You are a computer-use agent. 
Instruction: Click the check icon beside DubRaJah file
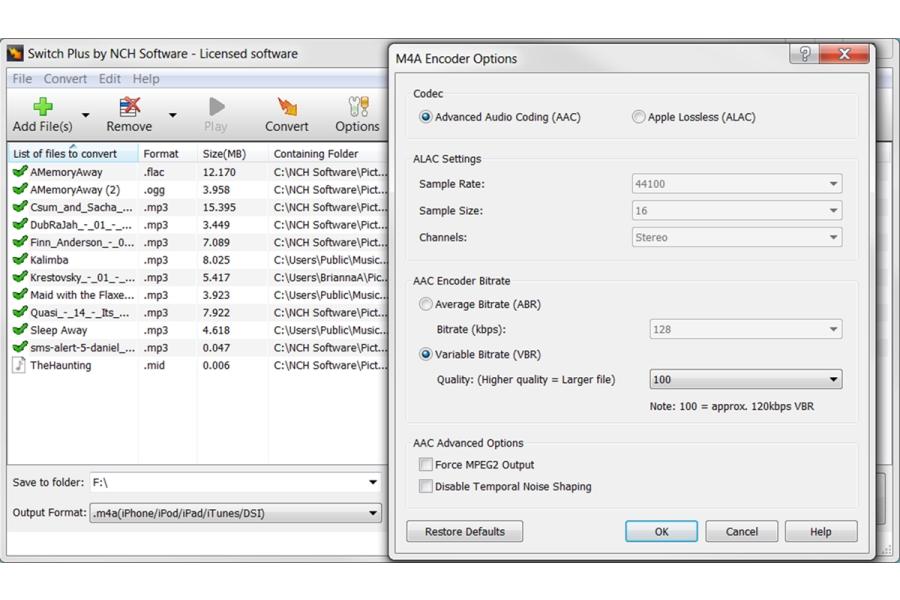(20, 224)
